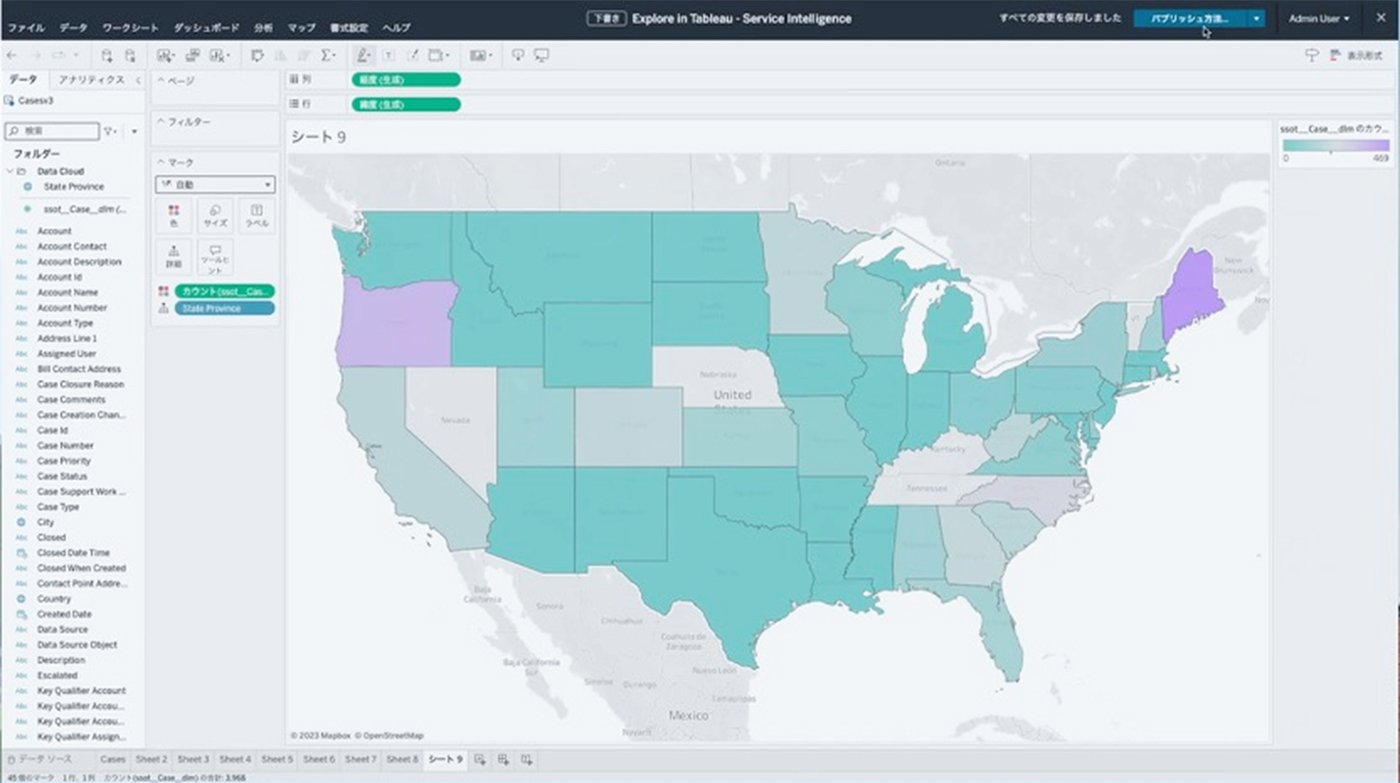The height and width of the screenshot is (783, 1400).
Task: Open the ヘルプ (Help) menu
Action: pos(396,28)
